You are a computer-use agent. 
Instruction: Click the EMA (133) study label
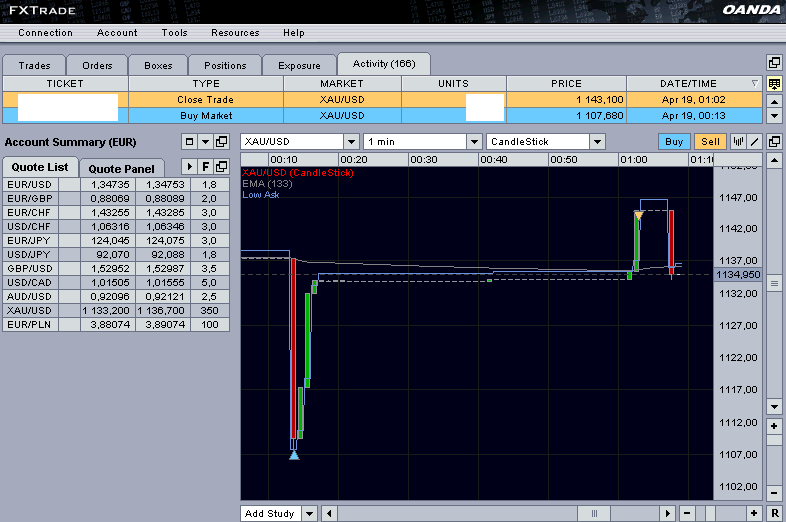(x=267, y=184)
